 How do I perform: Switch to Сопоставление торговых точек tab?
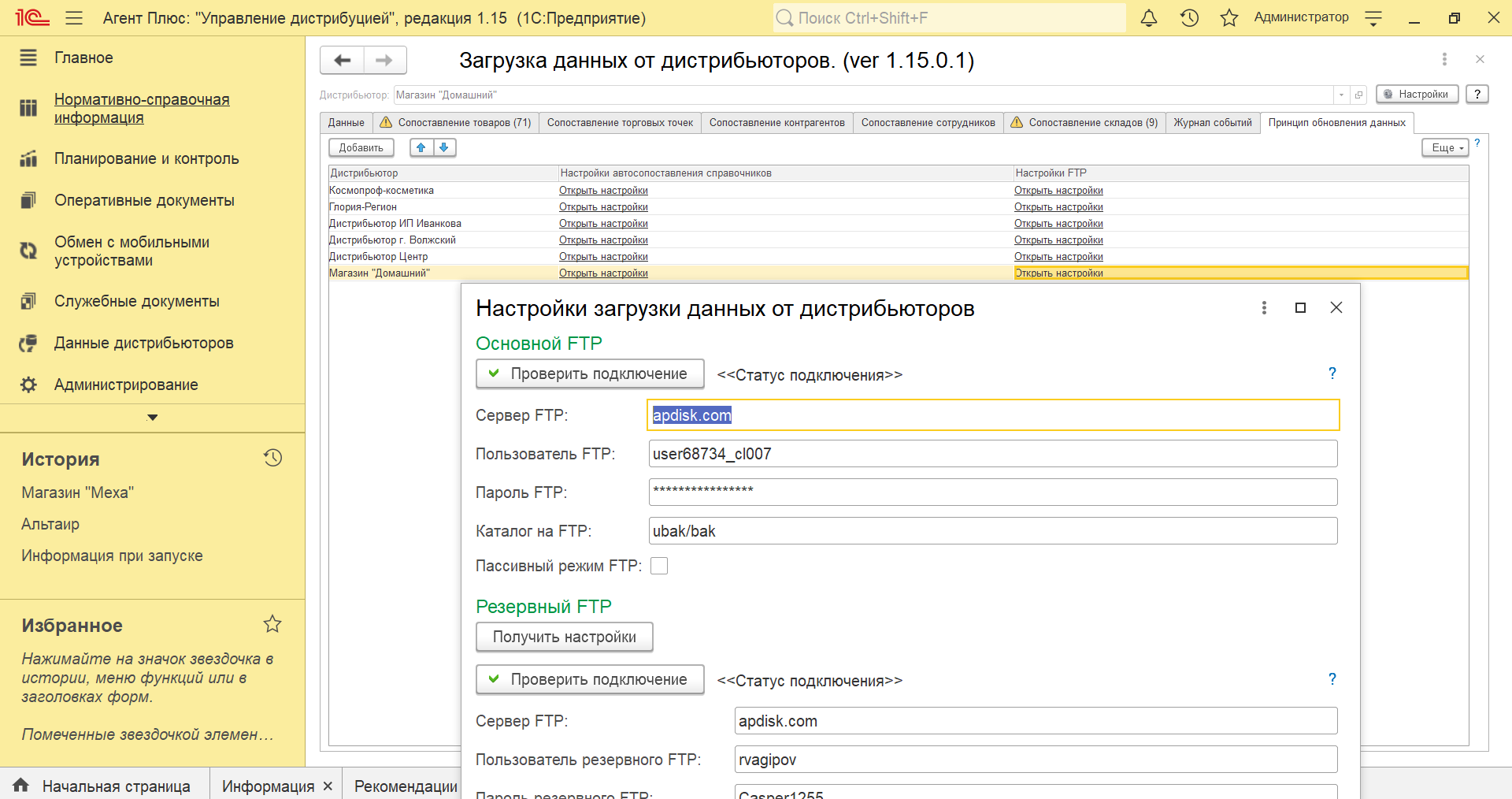(x=620, y=122)
